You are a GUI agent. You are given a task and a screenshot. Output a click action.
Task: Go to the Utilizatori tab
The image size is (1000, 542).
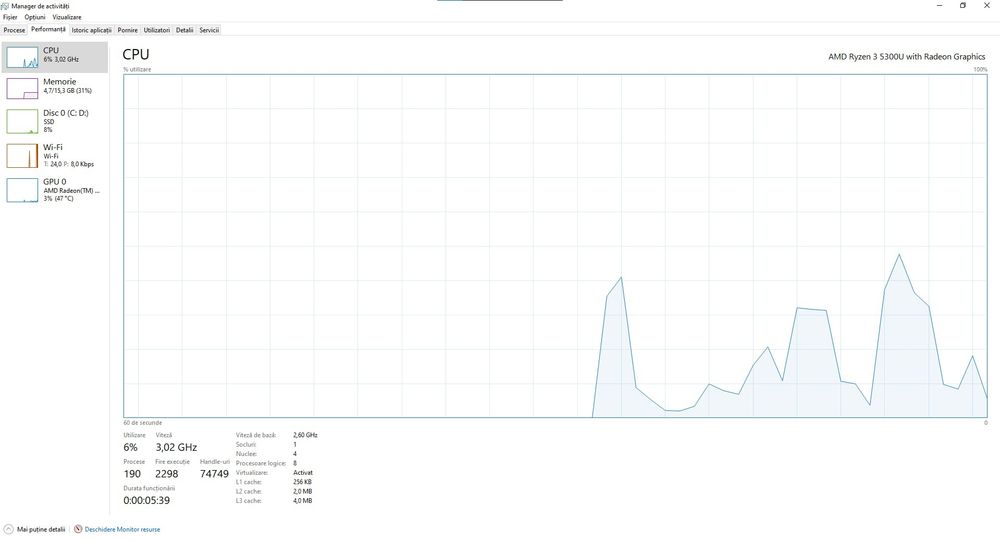157,30
